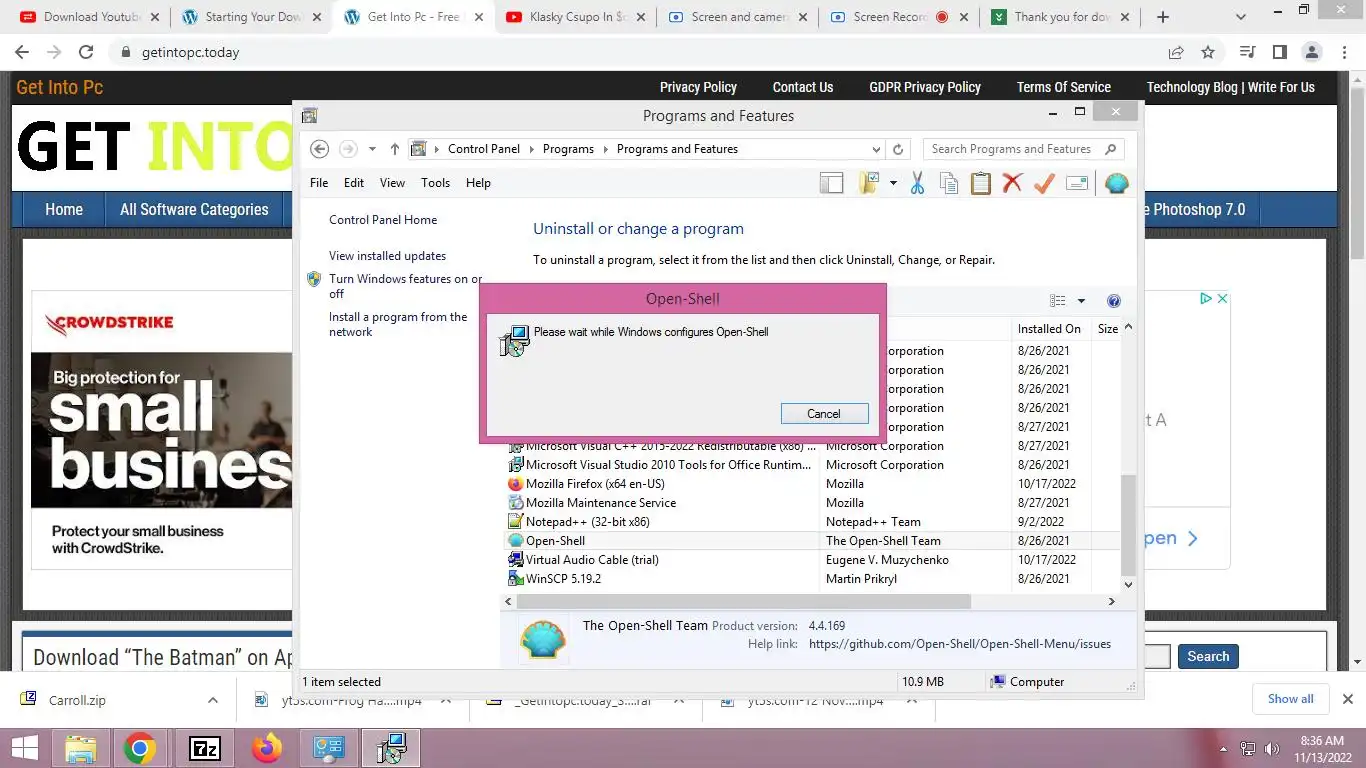The width and height of the screenshot is (1366, 768).
Task: Open the Tools menu
Action: 435,183
